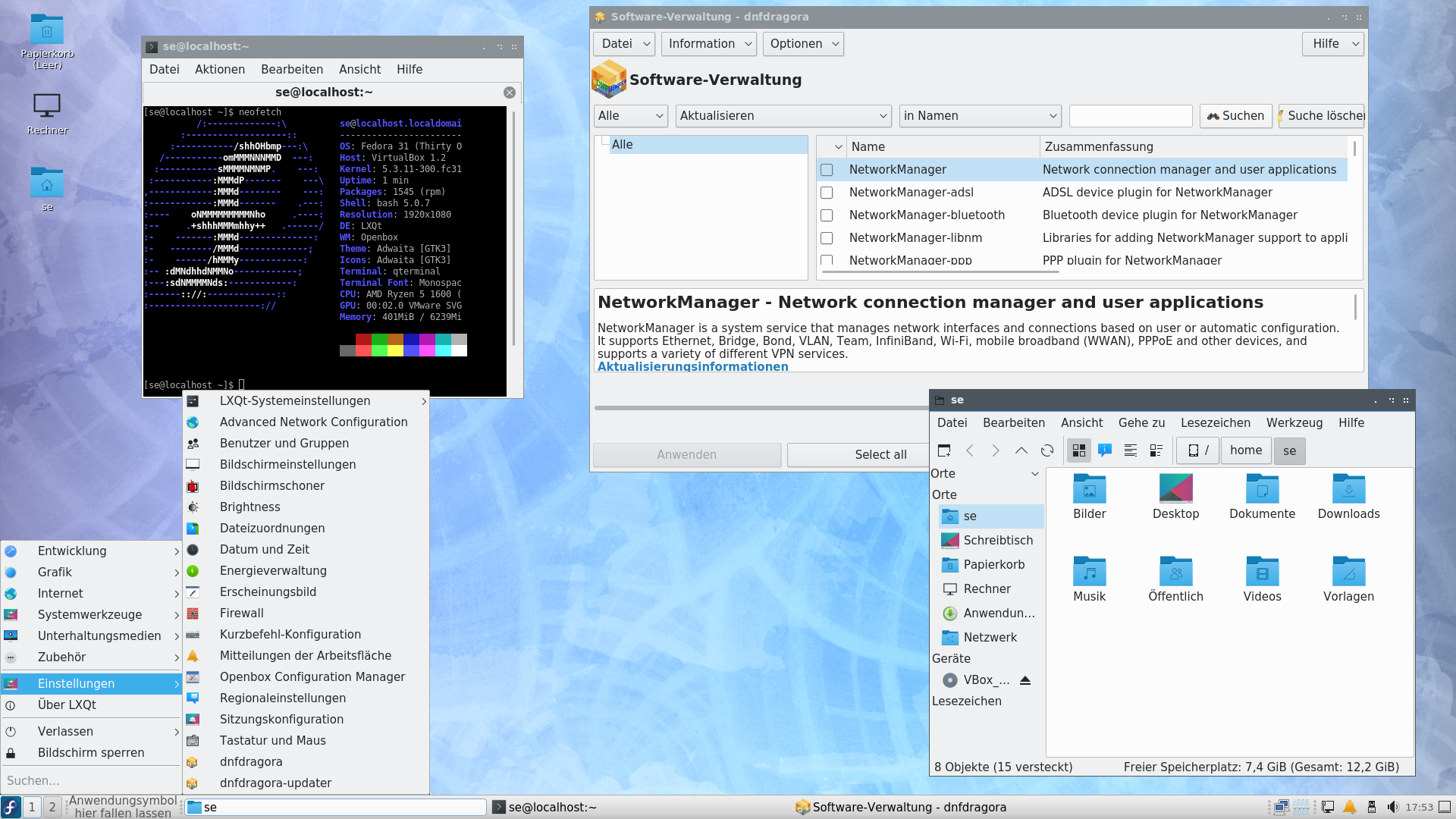Select Netzwerk in file manager sidebar
Screen dimensions: 1456x819
coord(990,638)
